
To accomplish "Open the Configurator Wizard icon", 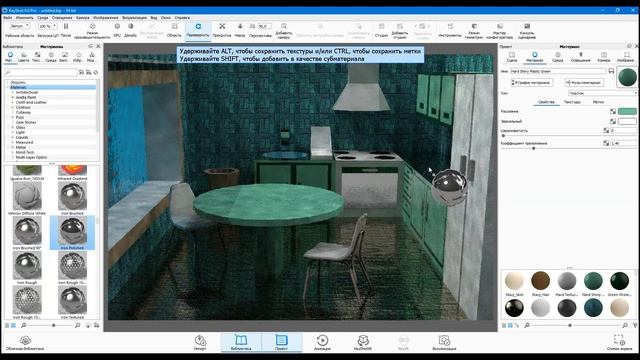I will (x=500, y=31).
